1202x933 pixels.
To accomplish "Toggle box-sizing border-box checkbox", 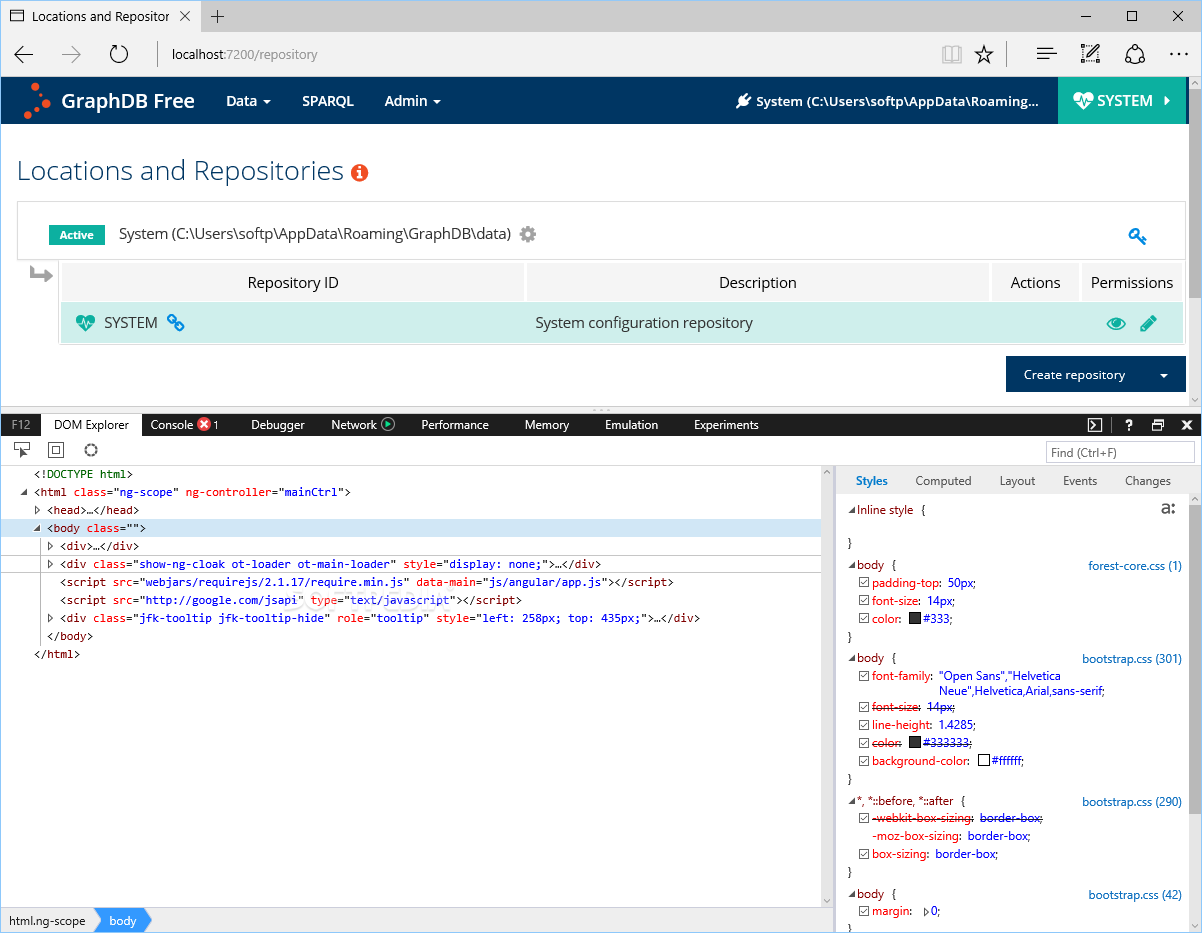I will coord(864,854).
